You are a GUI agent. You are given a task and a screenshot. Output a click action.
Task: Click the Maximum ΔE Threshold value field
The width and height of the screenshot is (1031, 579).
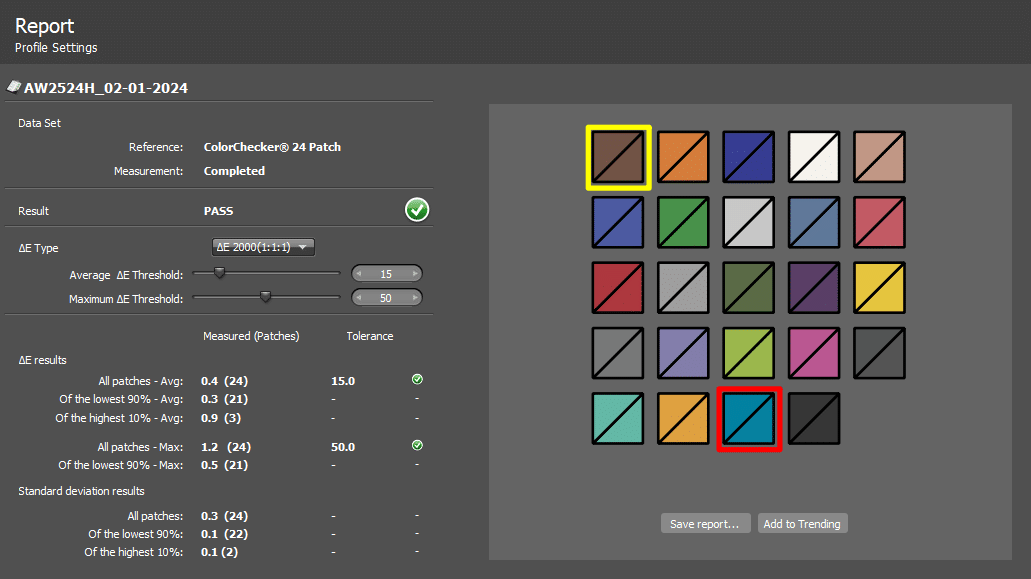386,298
